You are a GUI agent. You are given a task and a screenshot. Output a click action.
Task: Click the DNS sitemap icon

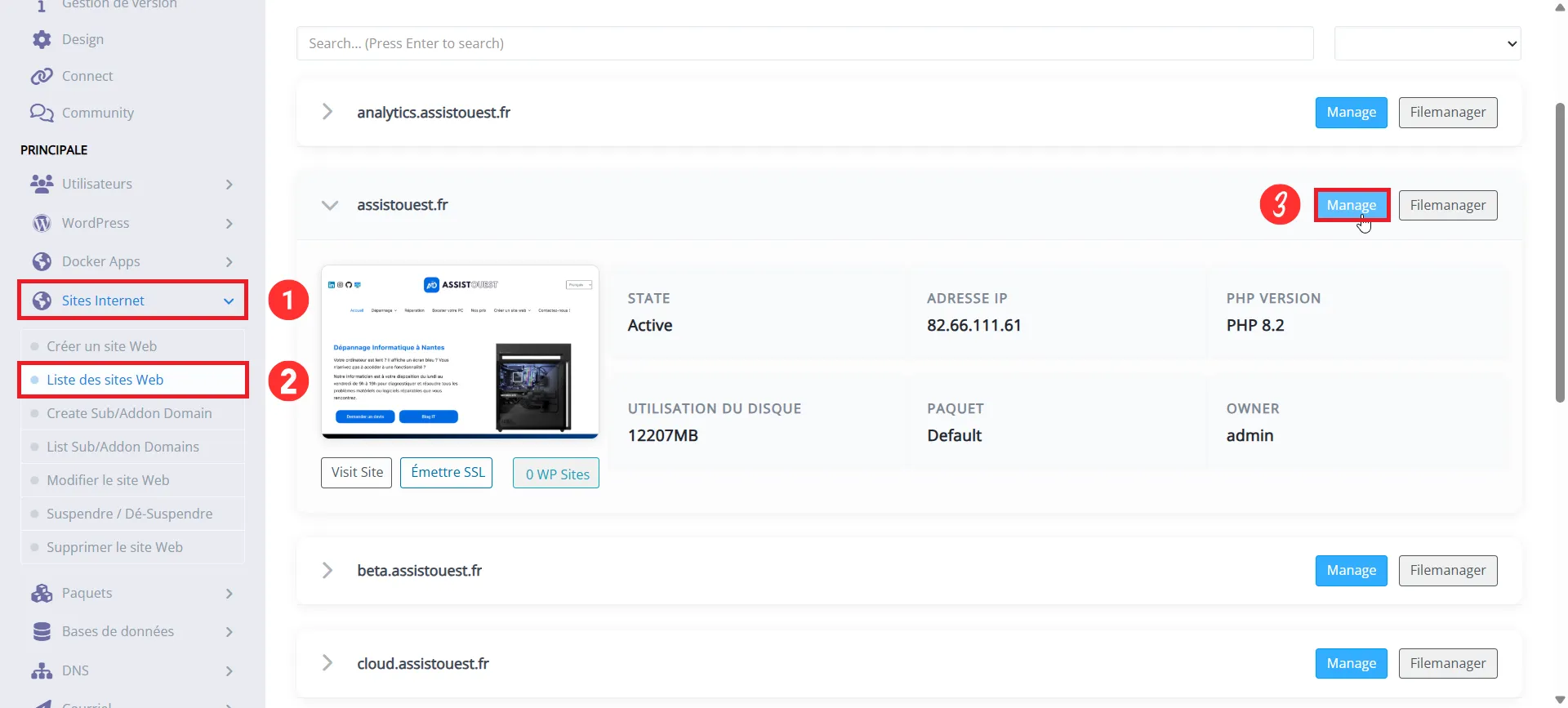42,670
